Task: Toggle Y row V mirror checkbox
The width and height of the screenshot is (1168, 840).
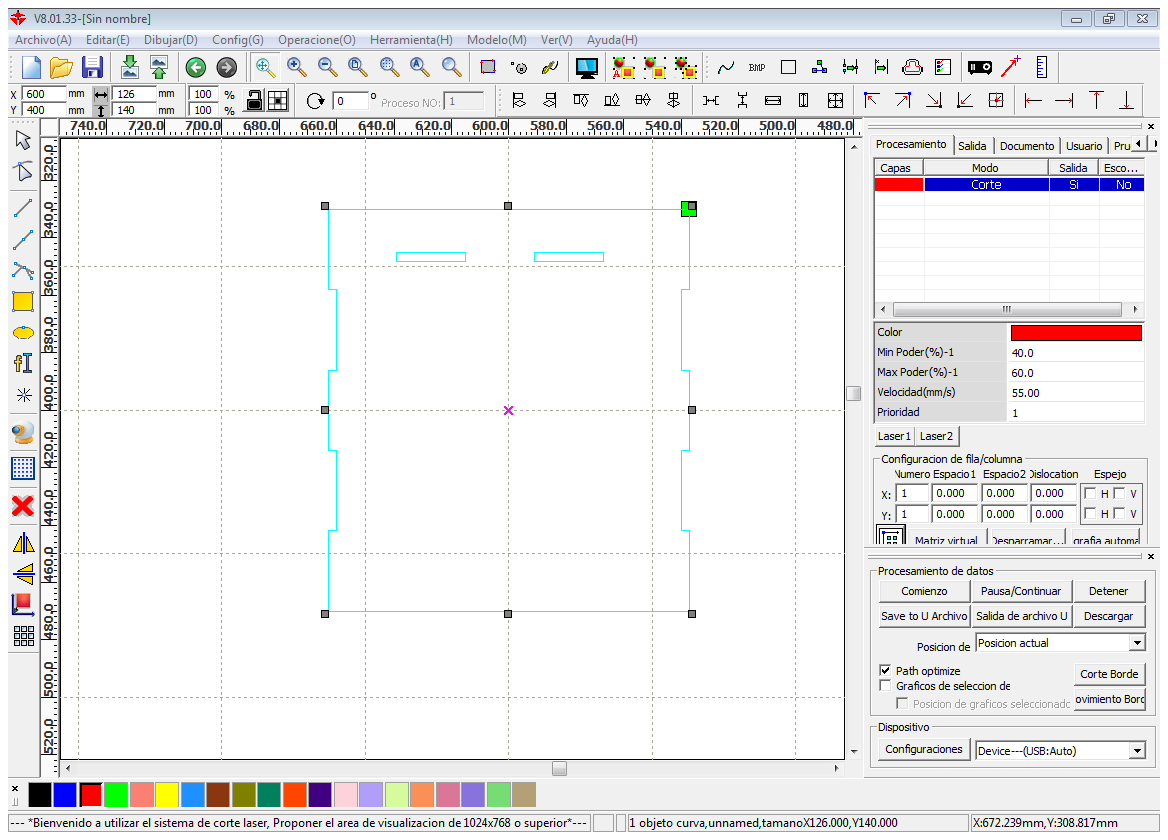Action: [1119, 513]
